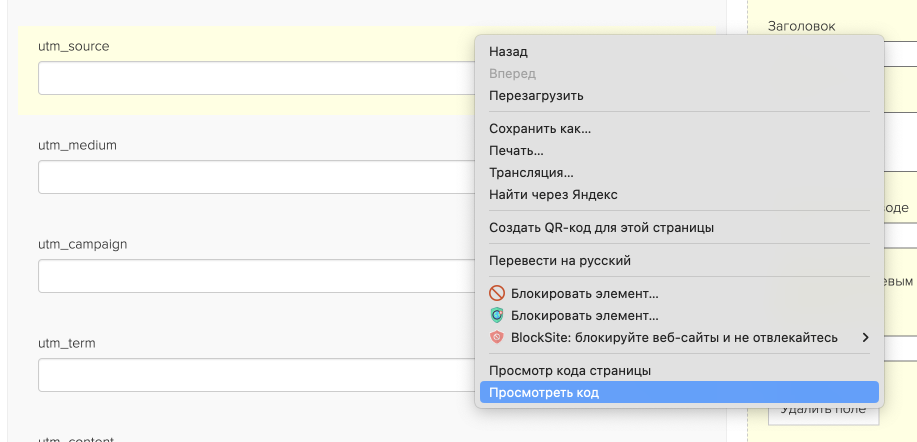Screen dimensions: 917x442
Task: Click the red AdBlock block element icon
Action: pyautogui.click(x=497, y=294)
